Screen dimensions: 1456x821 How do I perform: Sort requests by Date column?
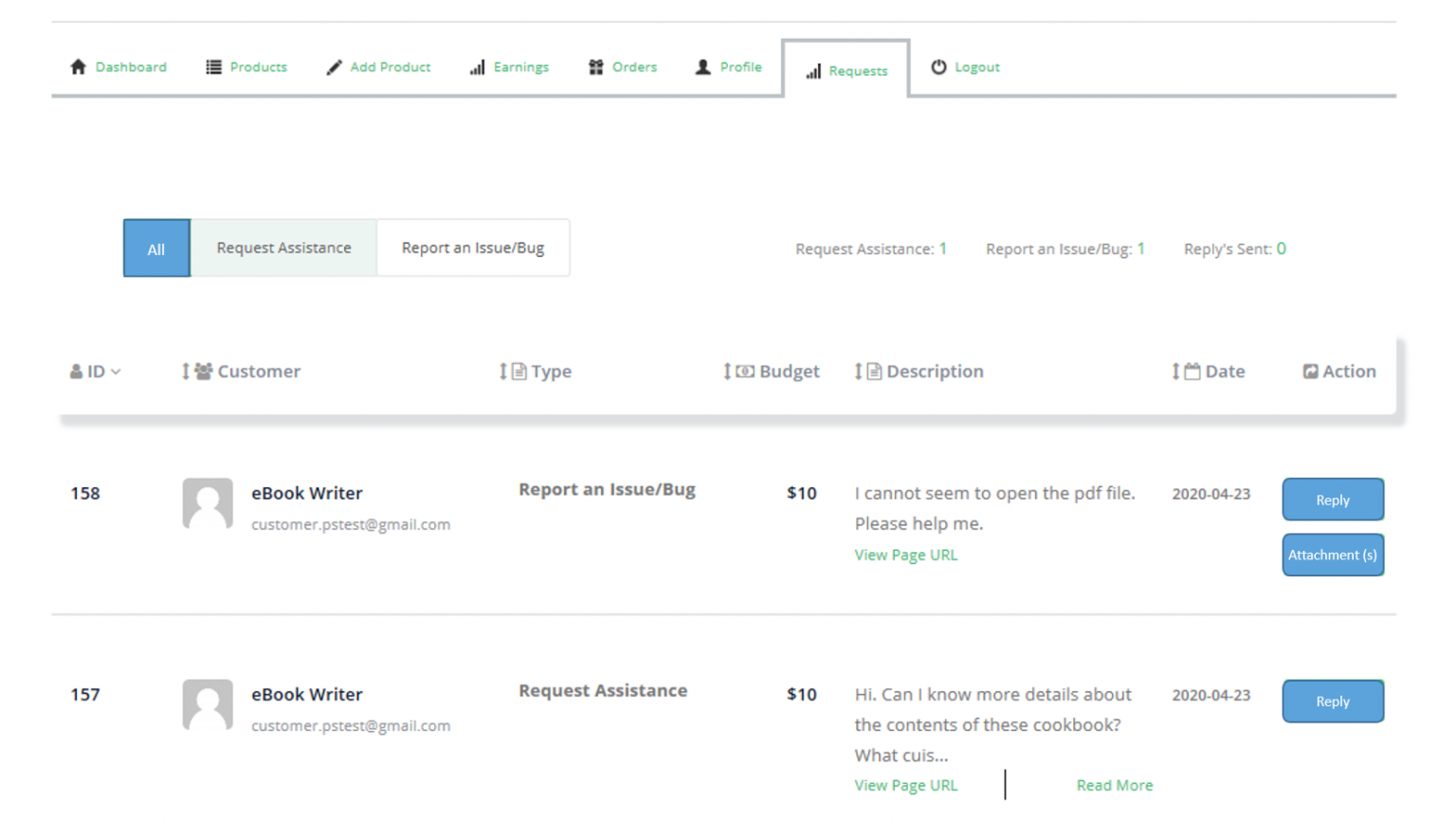pos(1175,372)
